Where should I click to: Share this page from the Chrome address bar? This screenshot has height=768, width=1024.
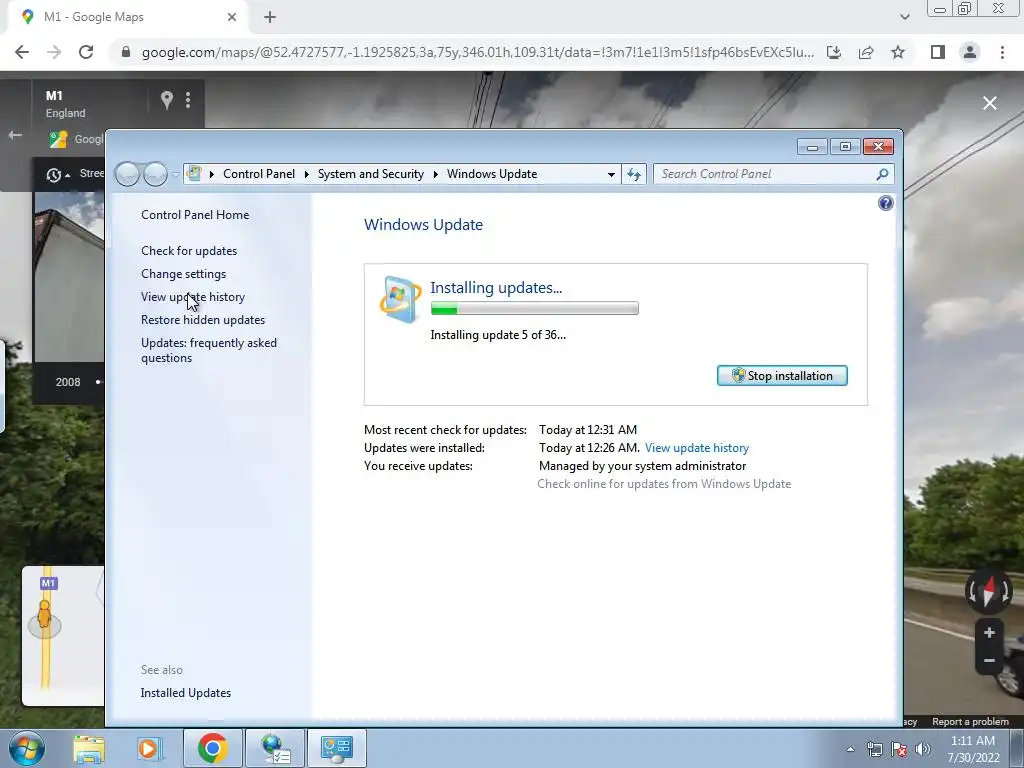(x=866, y=52)
